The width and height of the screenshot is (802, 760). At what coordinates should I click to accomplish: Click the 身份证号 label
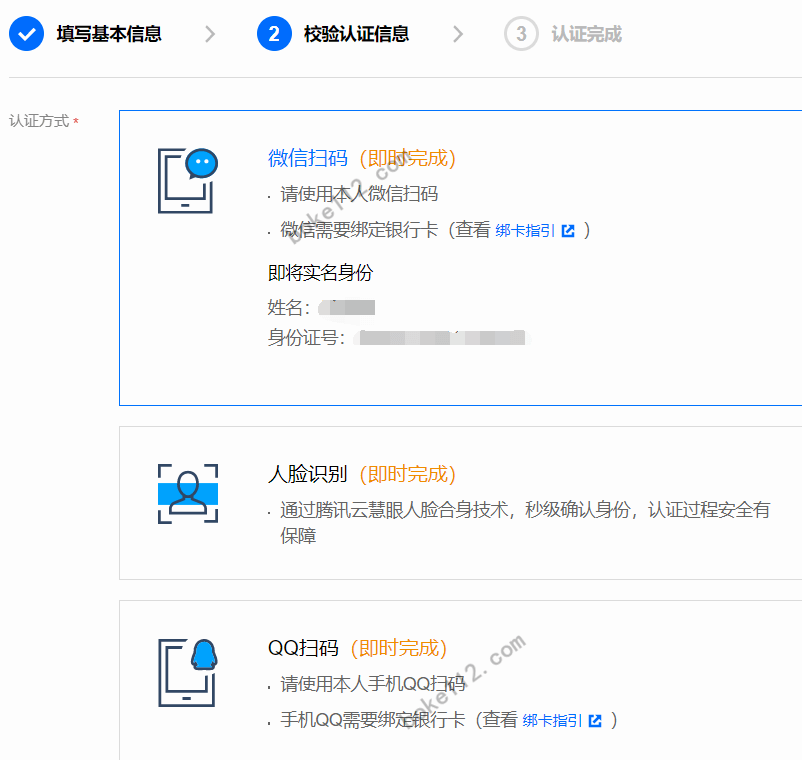click(x=306, y=338)
